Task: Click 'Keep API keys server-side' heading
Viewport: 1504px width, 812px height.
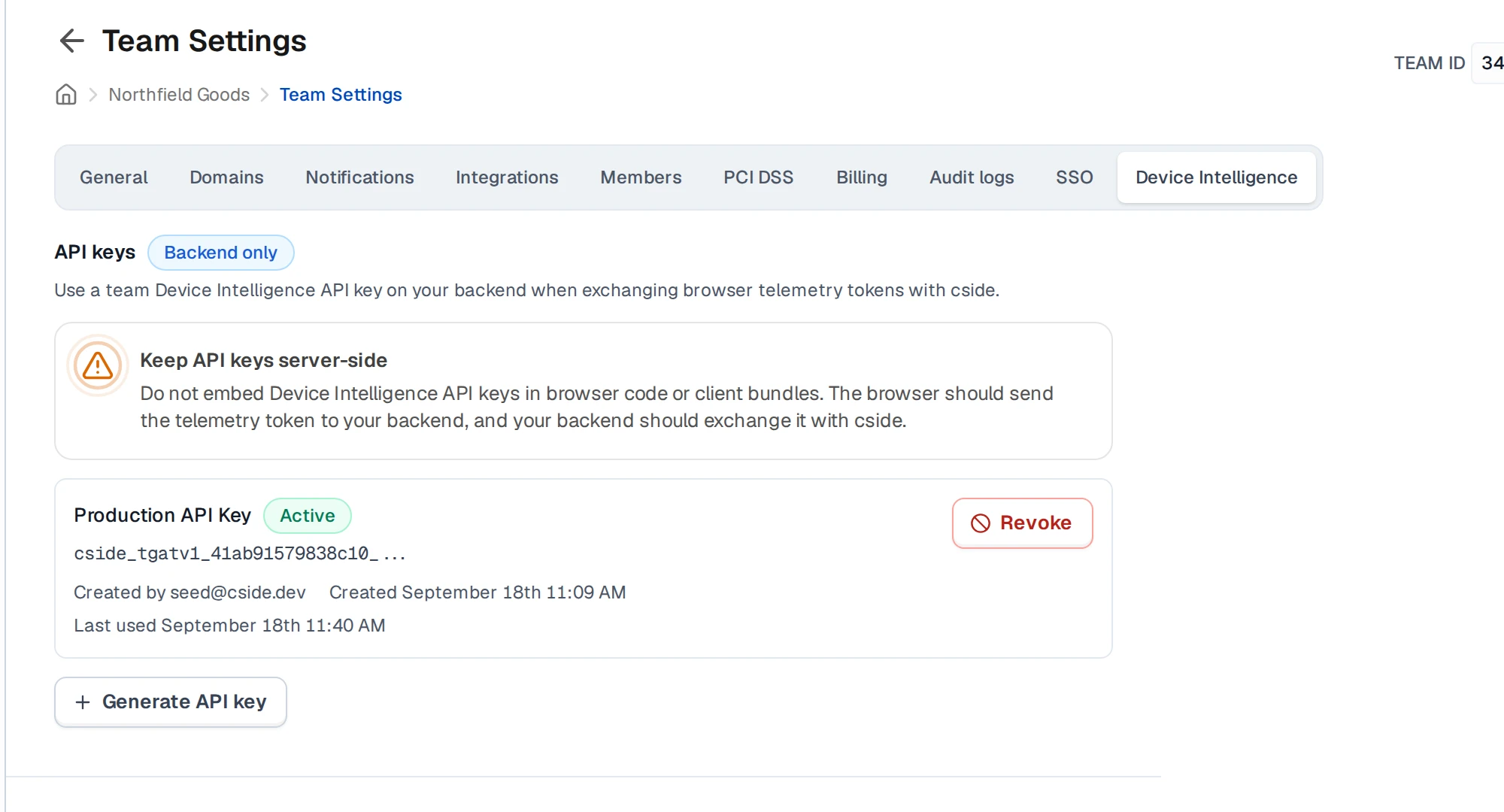Action: click(x=263, y=361)
